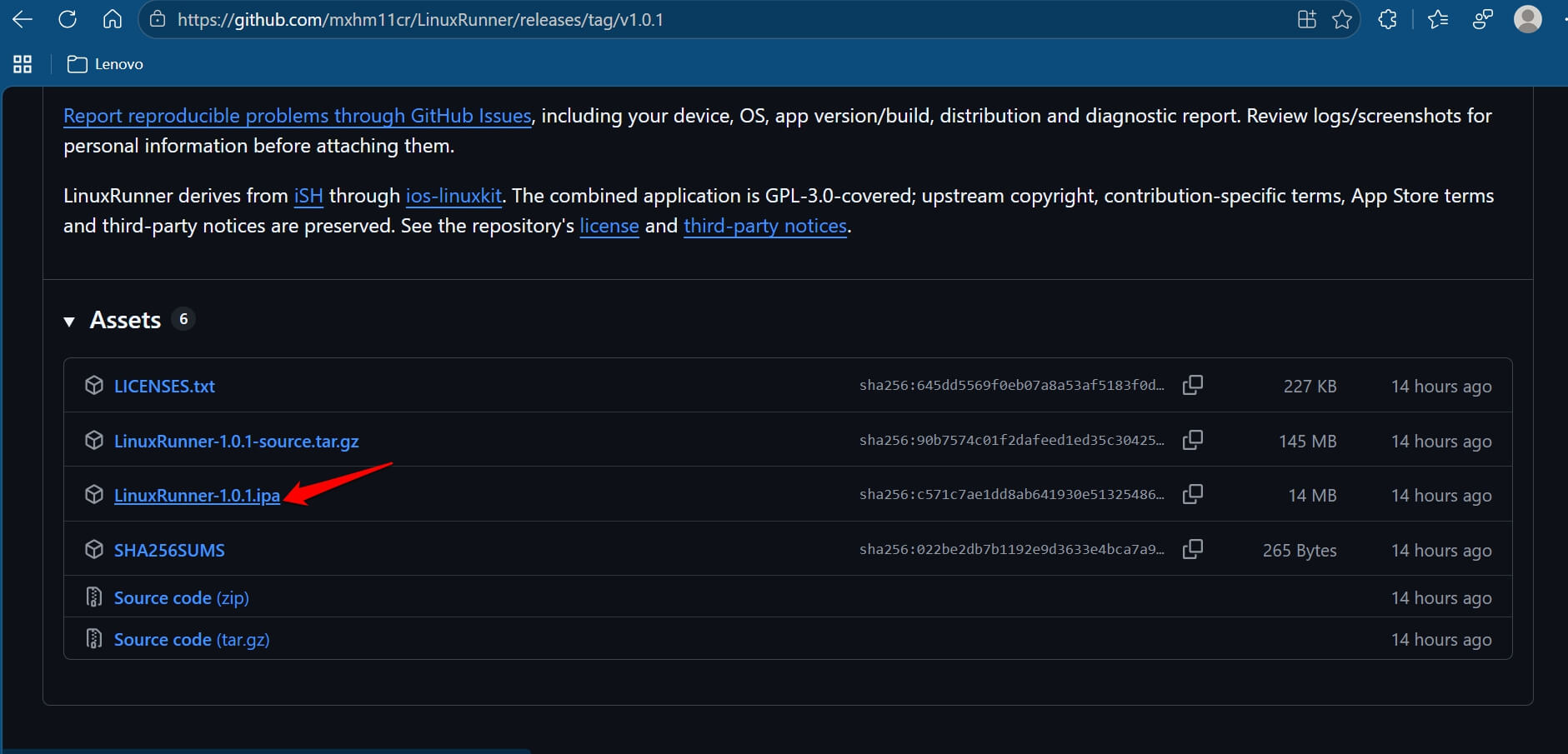
Task: Download Source code (zip)
Action: click(182, 598)
